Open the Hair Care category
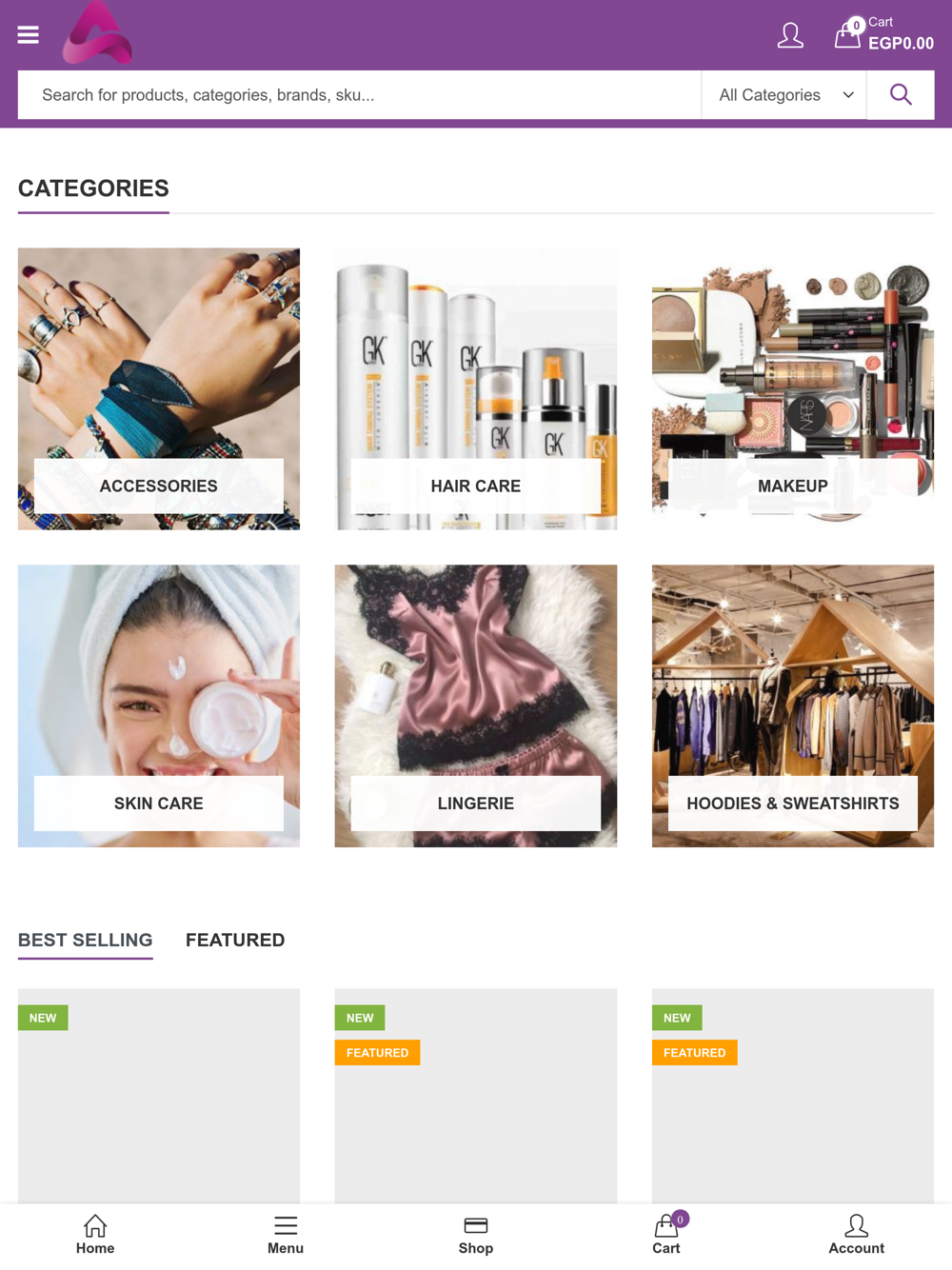 (x=476, y=389)
